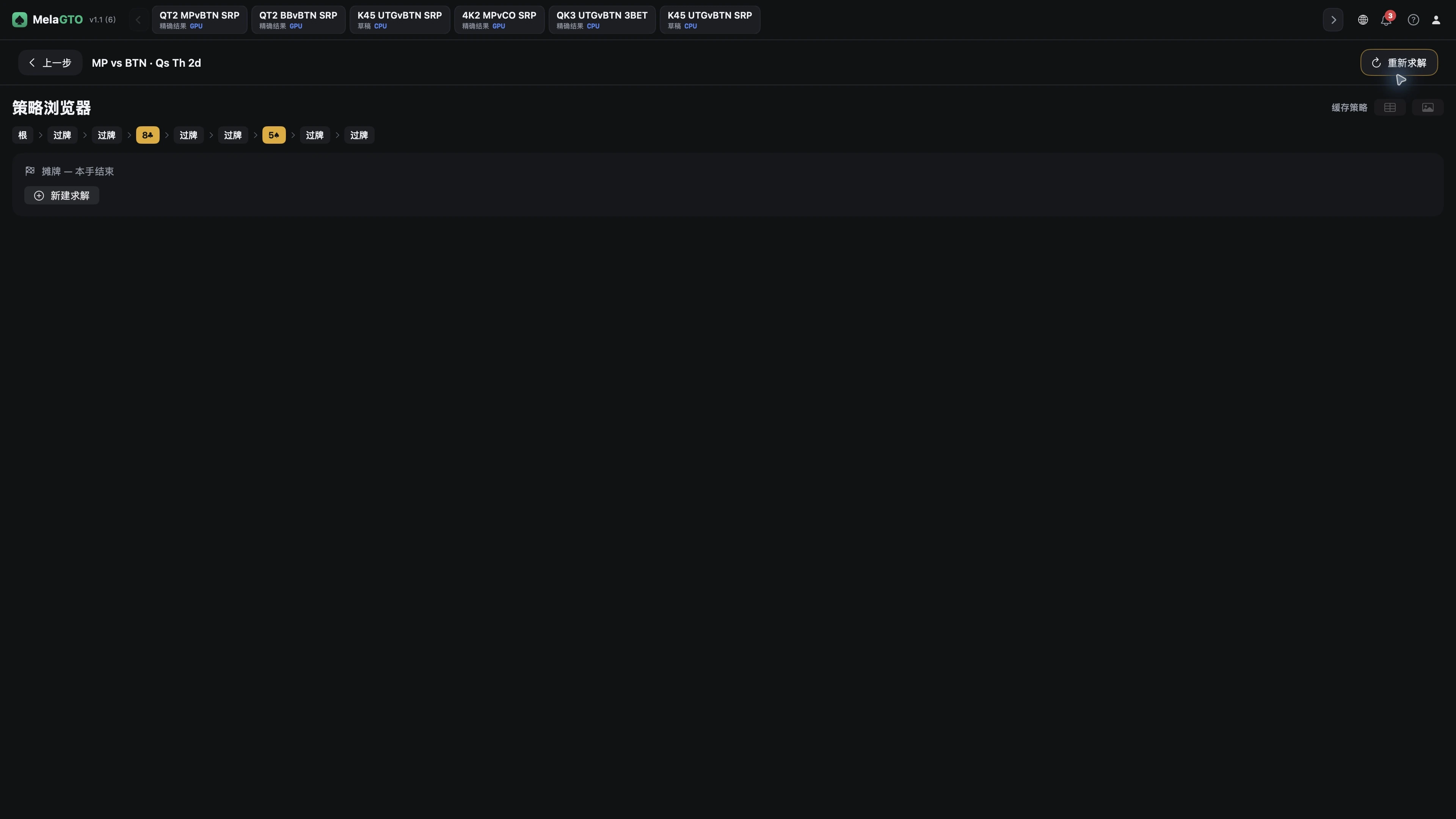This screenshot has width=1456, height=819.
Task: Select the 过牌 breadcrumb right after 5♠
Action: [315, 135]
